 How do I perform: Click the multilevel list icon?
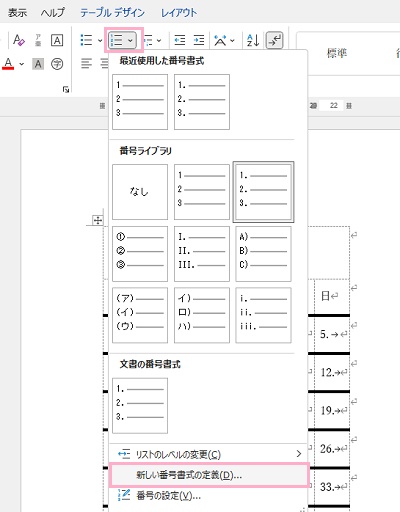149,40
